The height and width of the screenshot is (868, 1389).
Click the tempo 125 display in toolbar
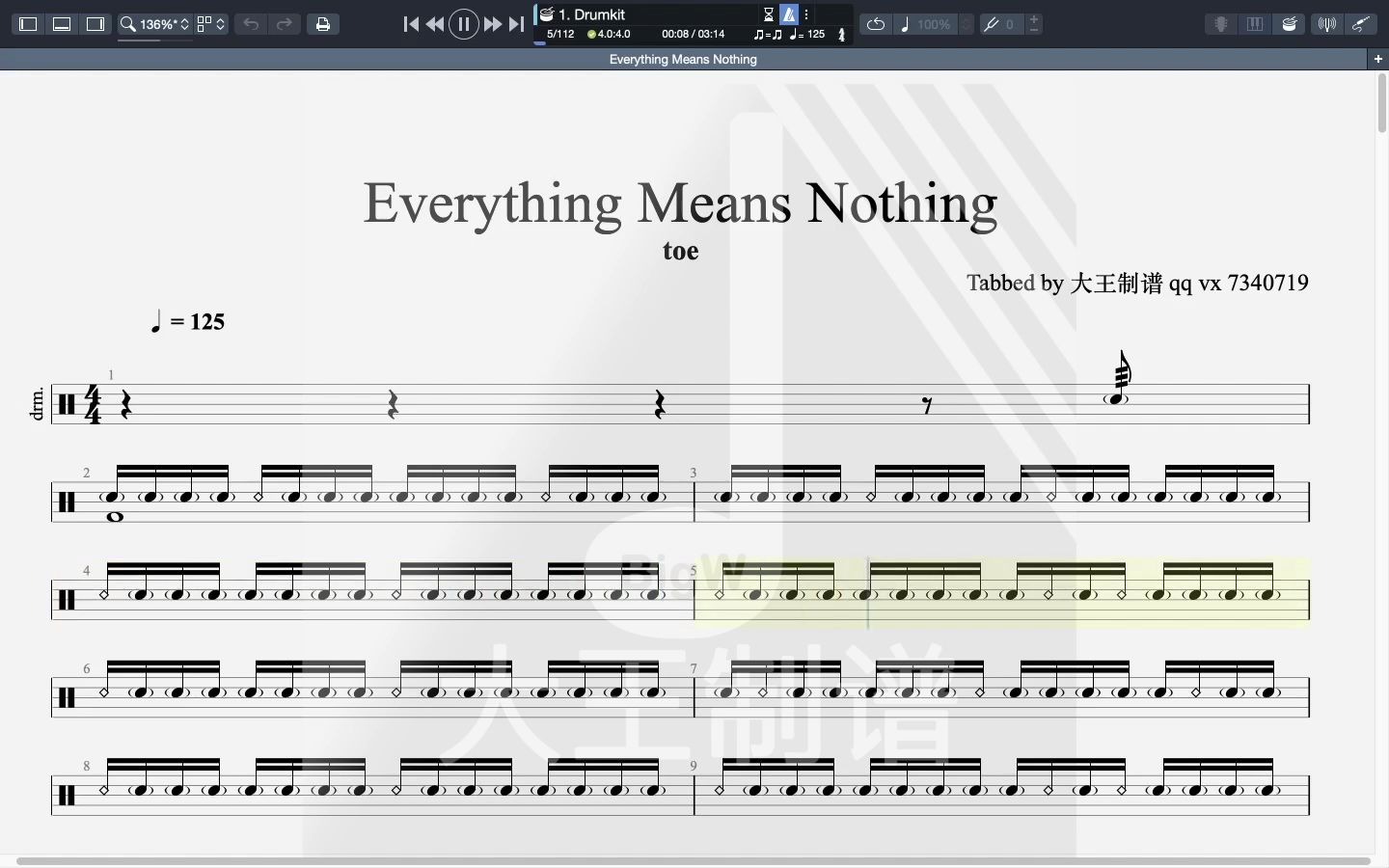click(807, 35)
